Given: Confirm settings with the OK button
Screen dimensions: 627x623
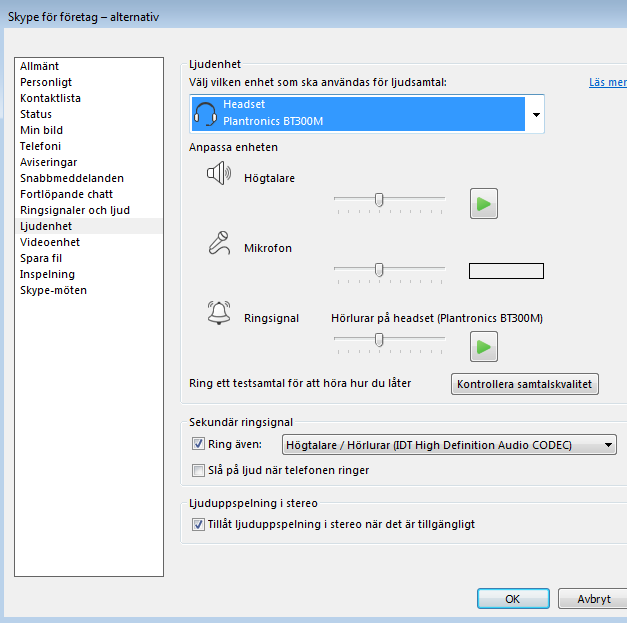Looking at the screenshot, I should (513, 599).
